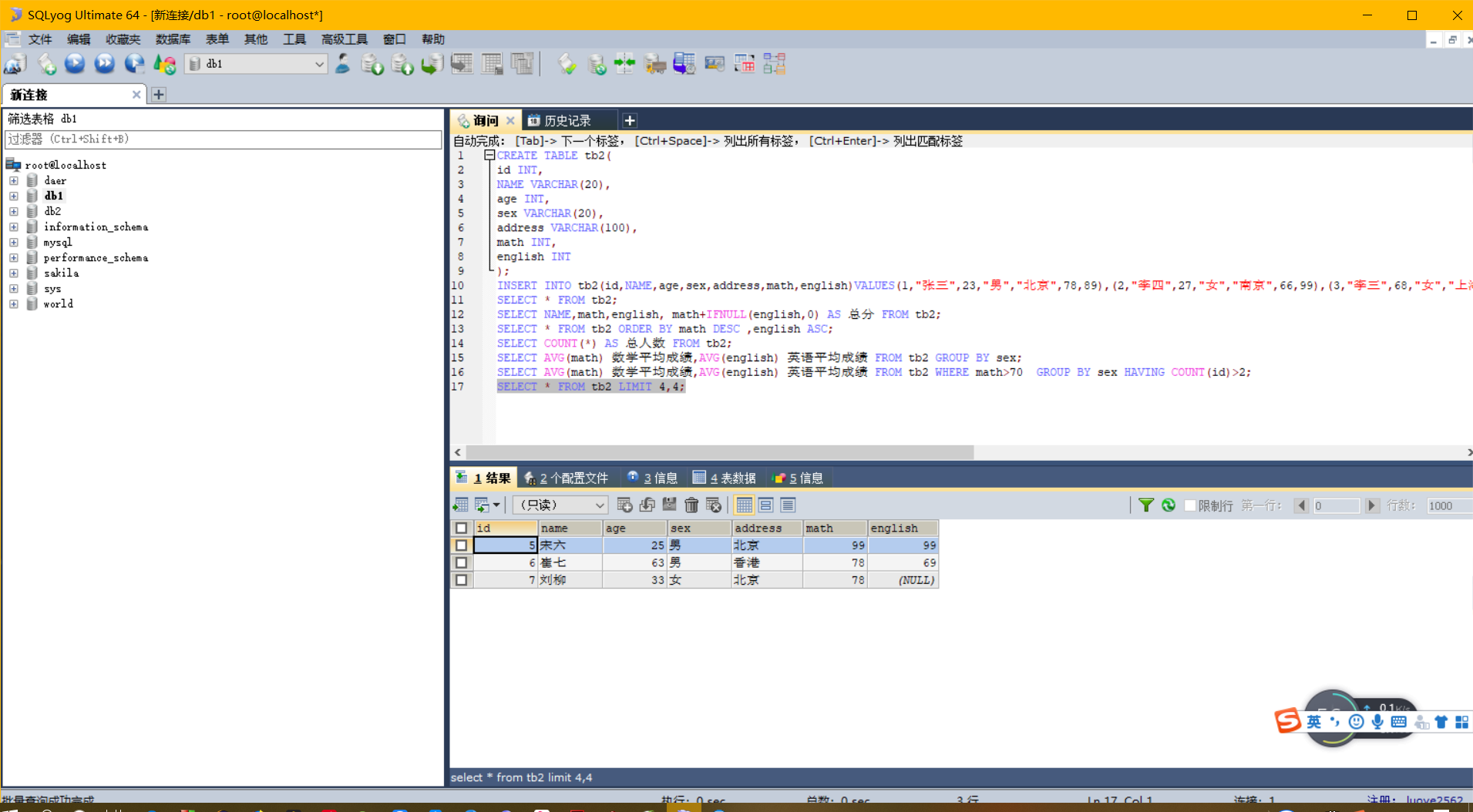The image size is (1473, 812).
Task: Open the 数据库 menu
Action: coord(173,39)
